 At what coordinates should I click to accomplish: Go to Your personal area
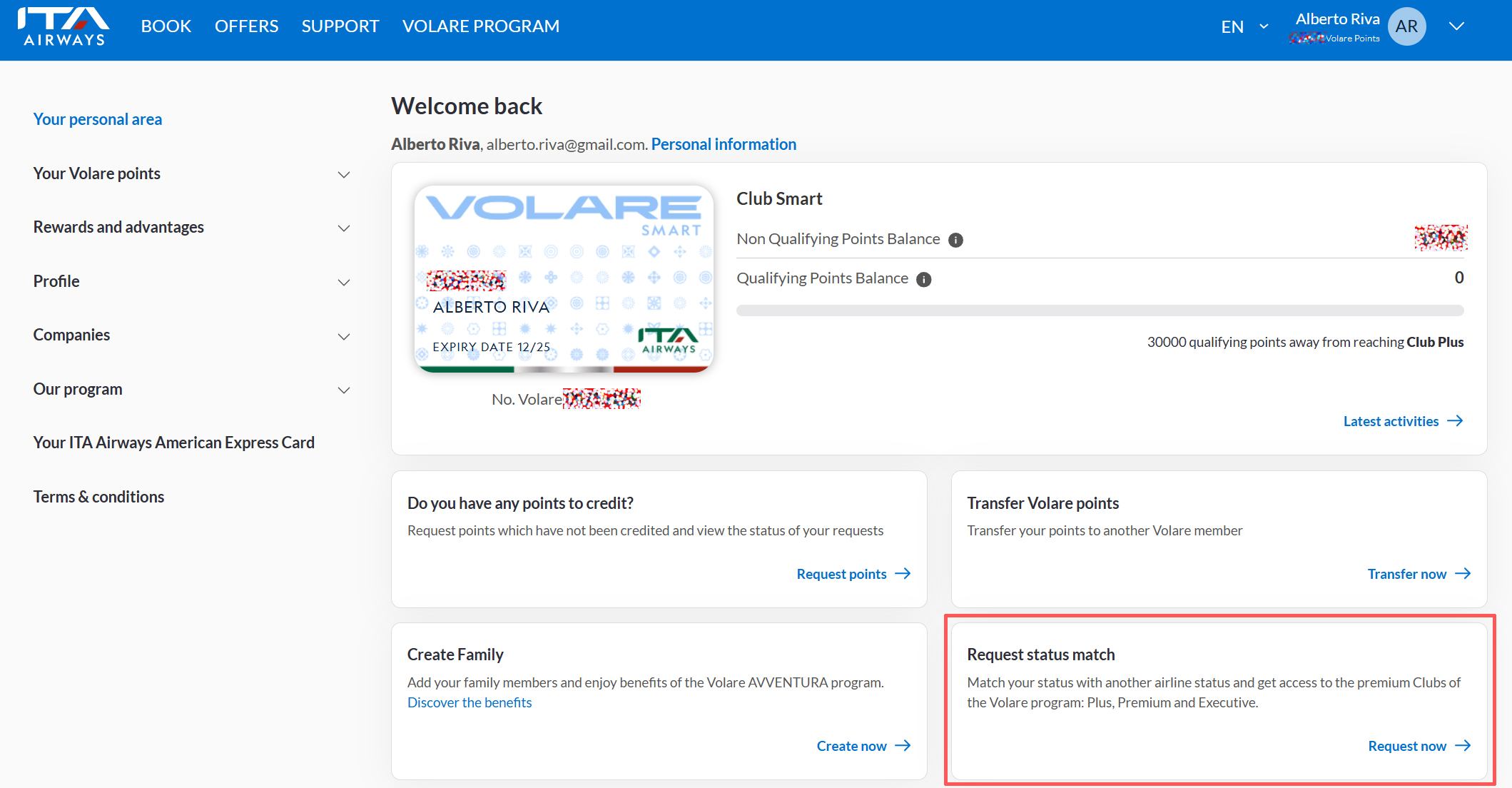[x=98, y=119]
